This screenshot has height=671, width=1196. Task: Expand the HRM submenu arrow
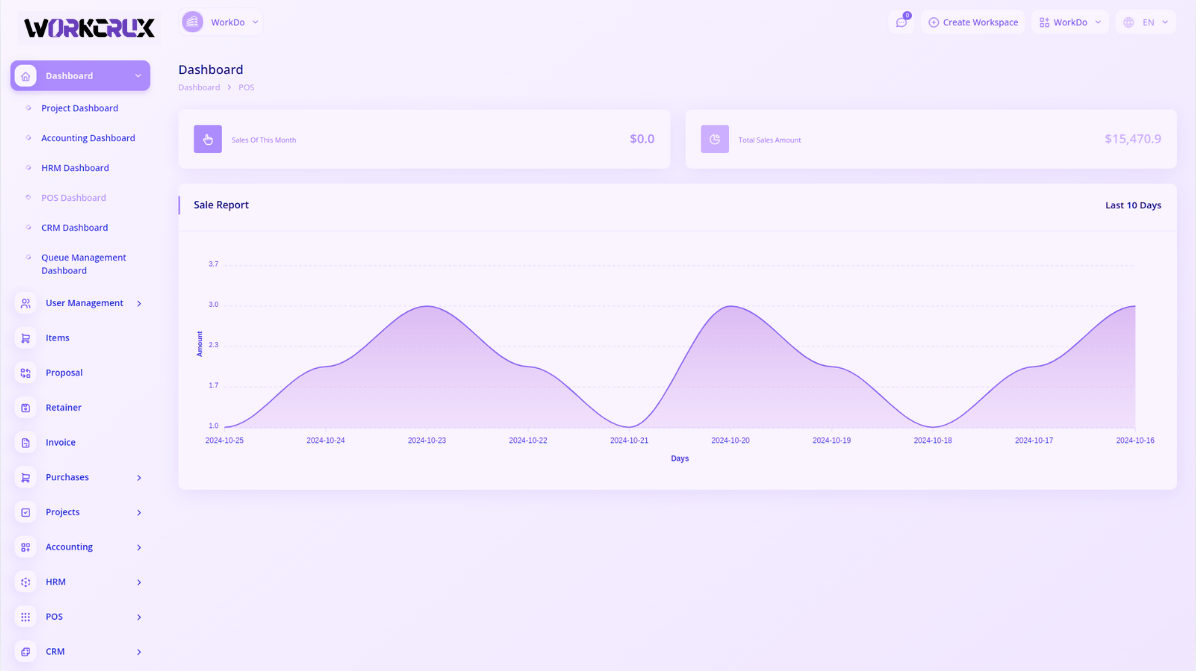pos(139,583)
